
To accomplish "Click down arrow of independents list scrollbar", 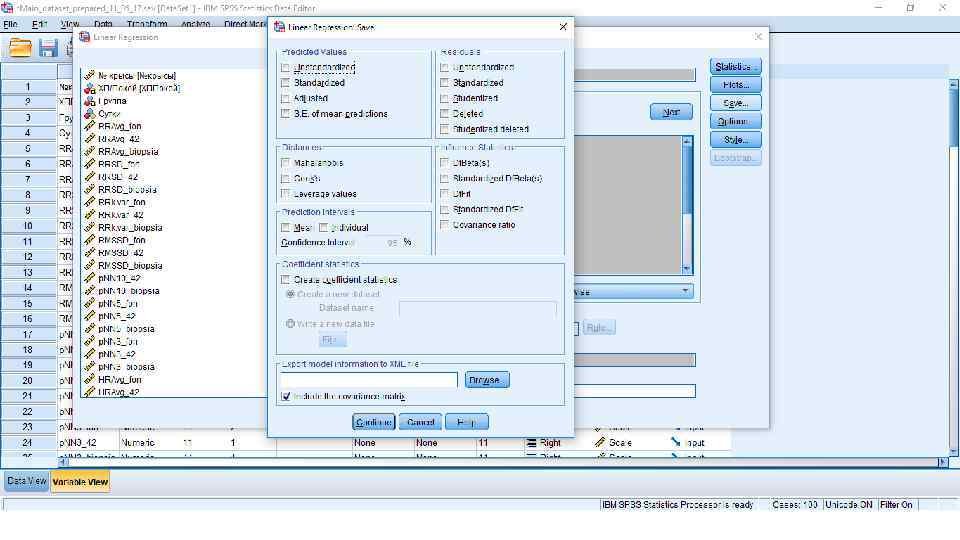I will [x=686, y=268].
